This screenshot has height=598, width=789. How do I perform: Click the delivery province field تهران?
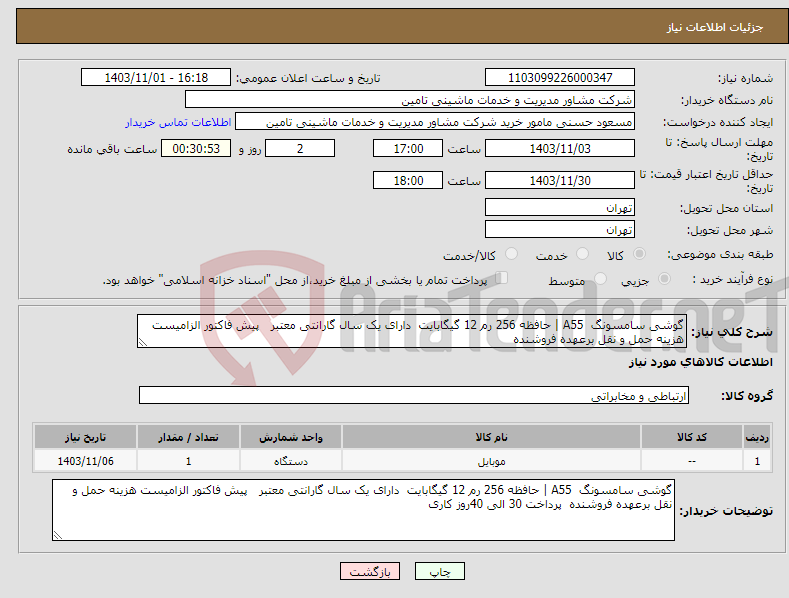560,207
